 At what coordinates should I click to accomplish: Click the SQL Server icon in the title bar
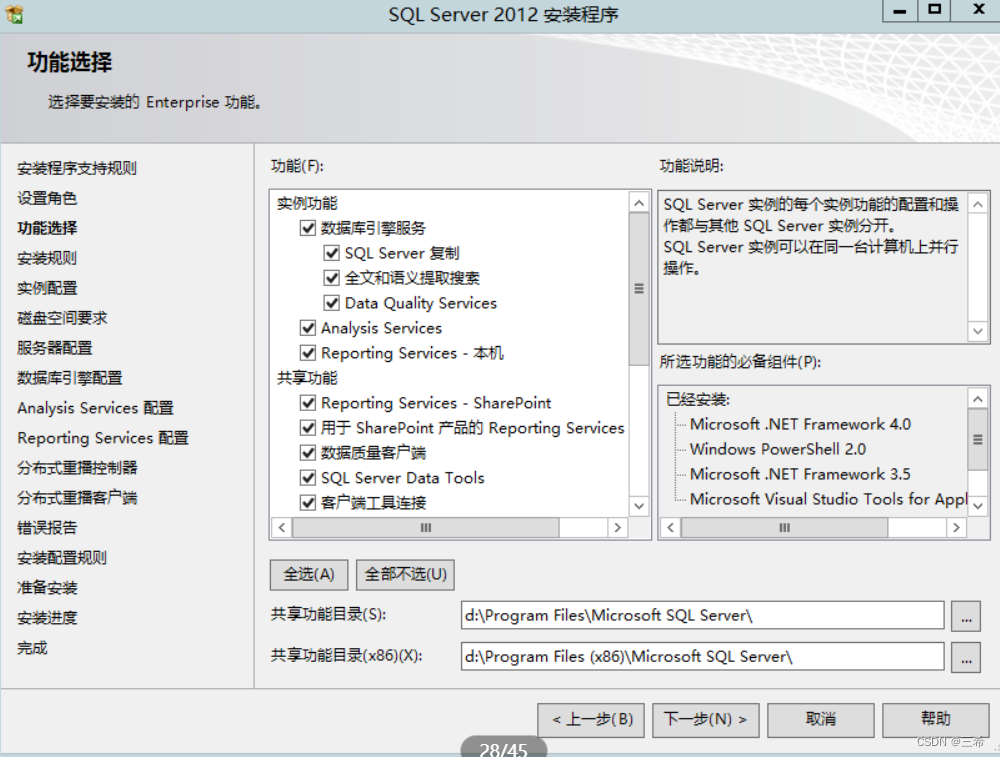(x=14, y=14)
